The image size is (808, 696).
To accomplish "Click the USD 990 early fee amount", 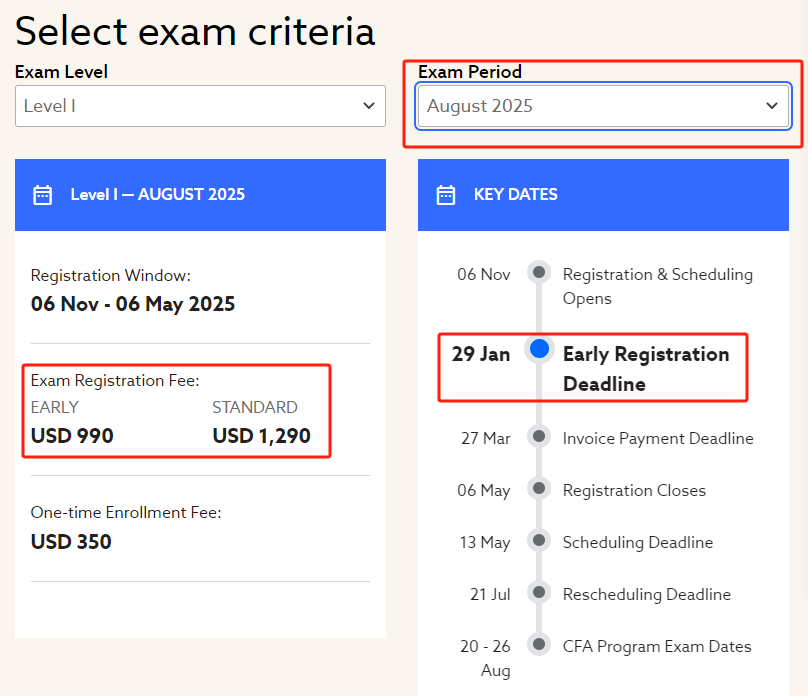I will [x=72, y=436].
